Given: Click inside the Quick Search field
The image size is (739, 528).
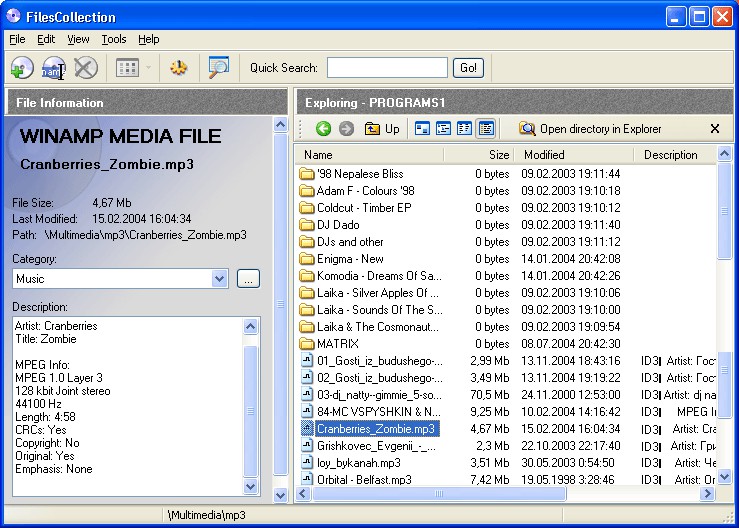Looking at the screenshot, I should point(387,68).
